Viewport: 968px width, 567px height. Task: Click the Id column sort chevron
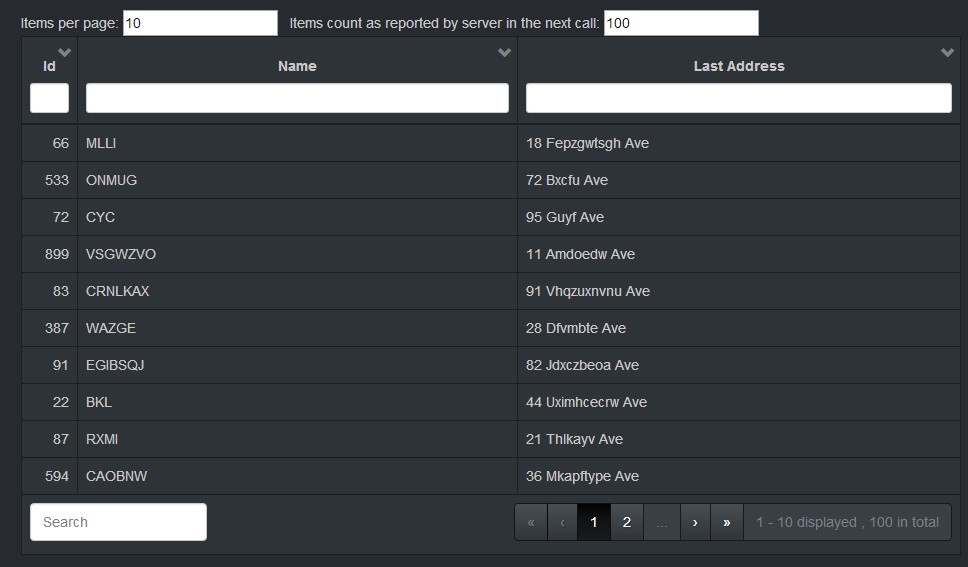[65, 52]
